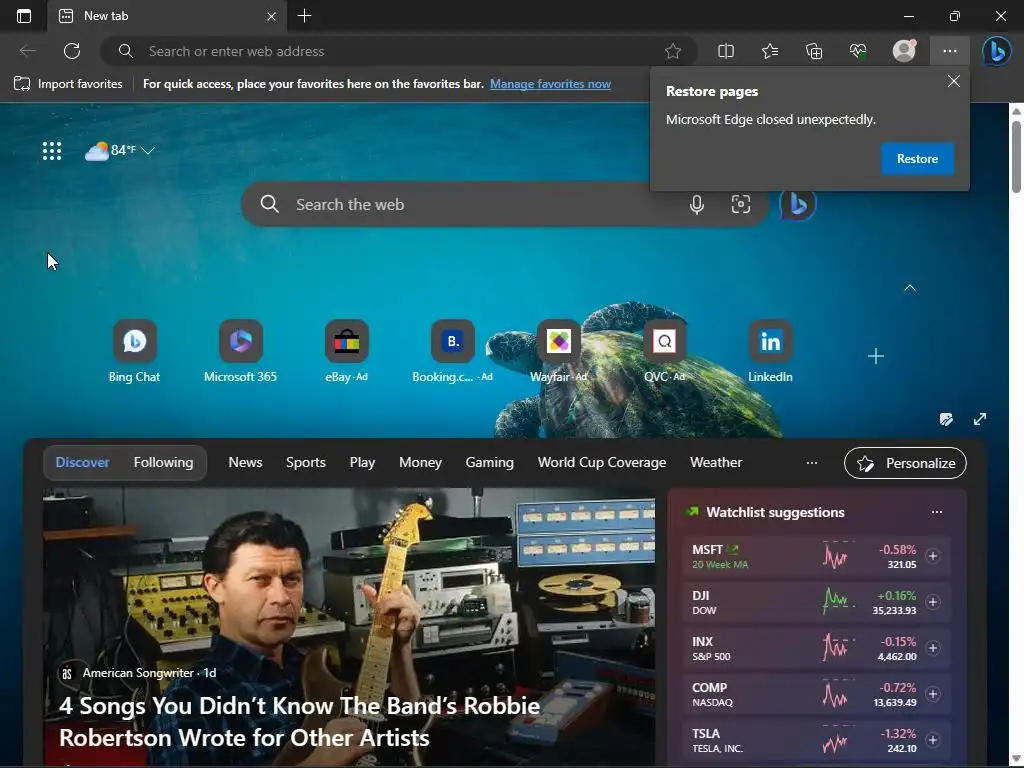1024x768 pixels.
Task: Add INX to watchlist
Action: 933,648
